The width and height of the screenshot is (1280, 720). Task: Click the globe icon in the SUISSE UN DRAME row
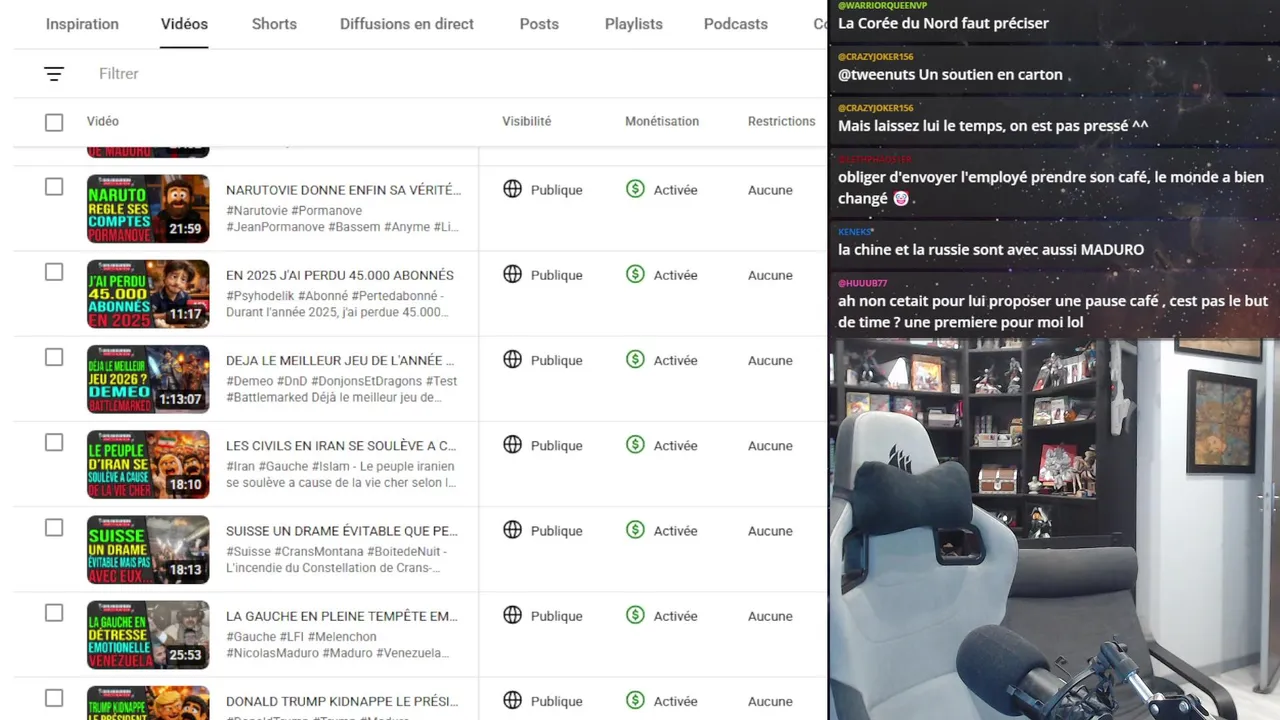(512, 529)
